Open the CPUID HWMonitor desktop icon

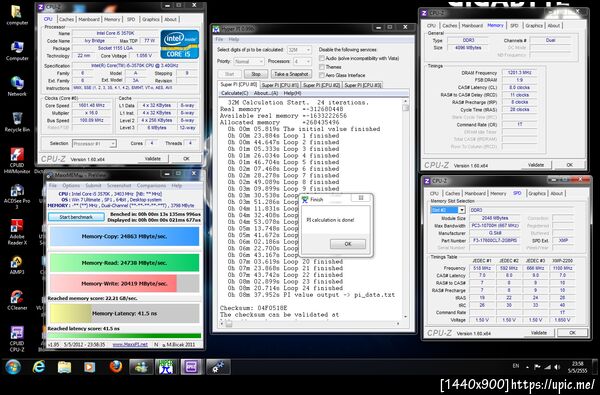point(17,160)
